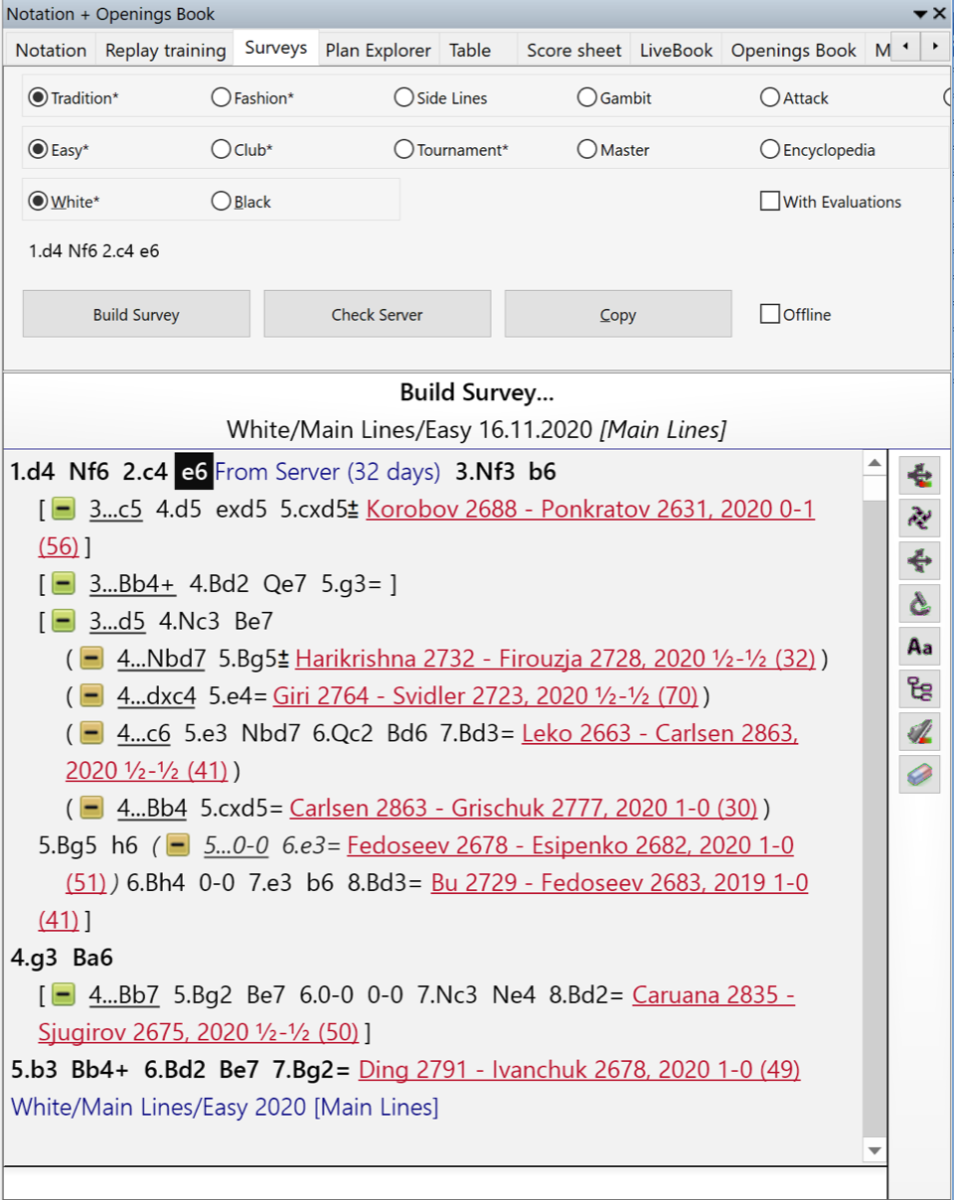Enable the With Evaluations checkbox
954x1200 pixels.
click(770, 202)
